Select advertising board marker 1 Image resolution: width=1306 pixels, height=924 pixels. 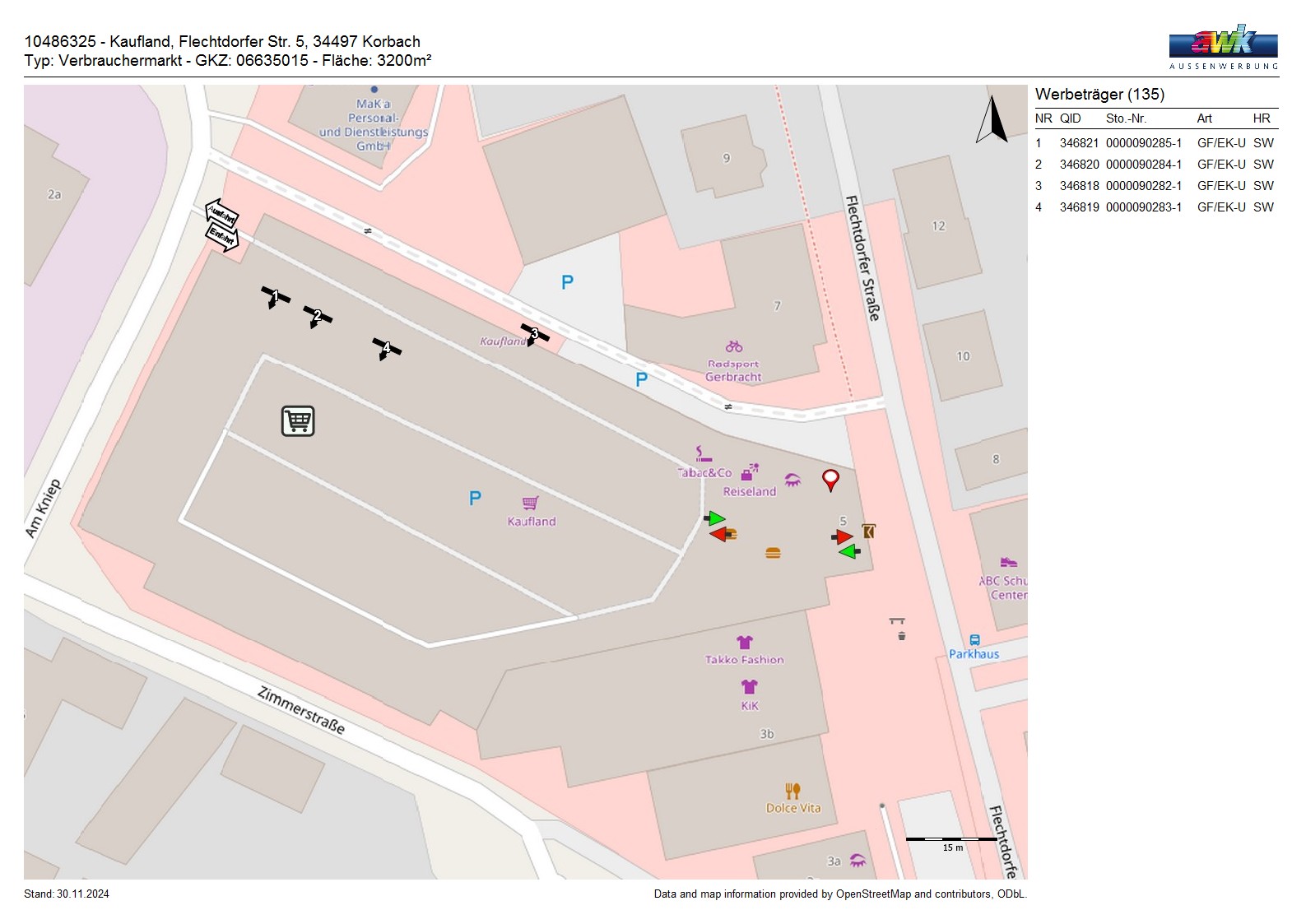coord(275,296)
